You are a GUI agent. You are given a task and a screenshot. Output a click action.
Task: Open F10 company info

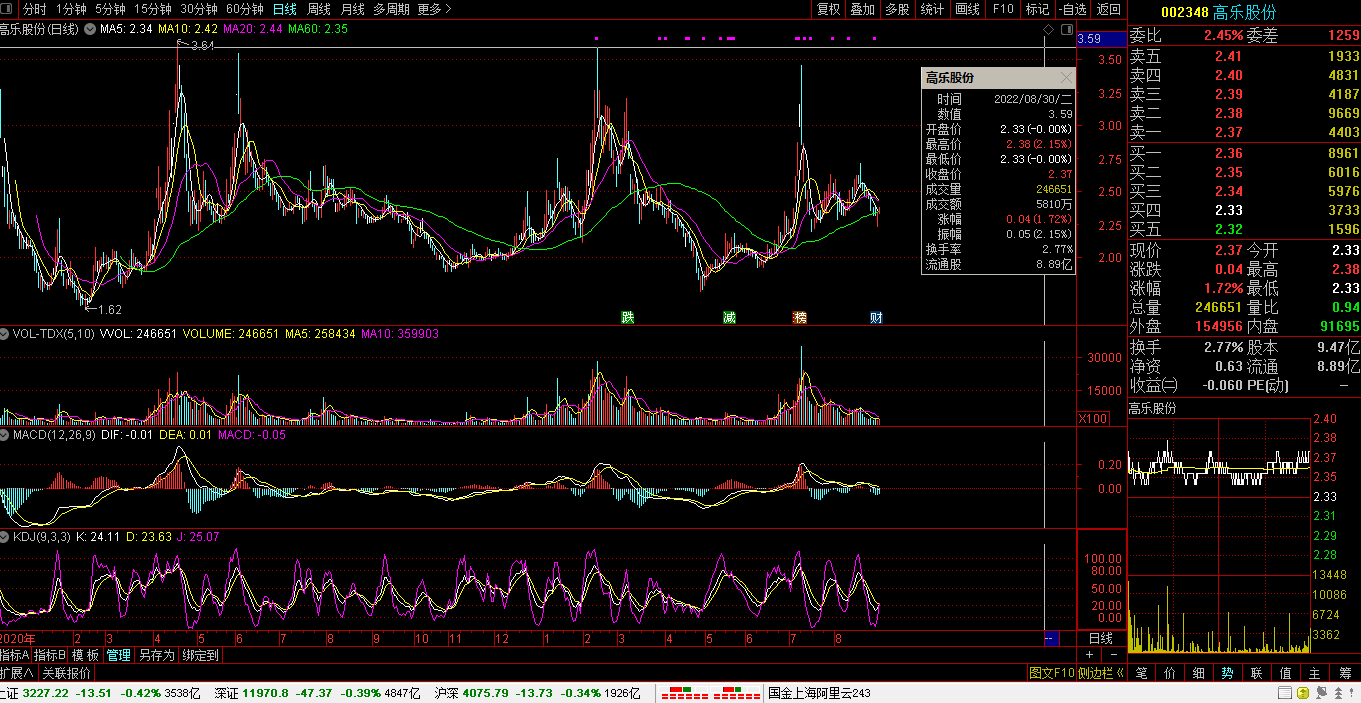pyautogui.click(x=1002, y=9)
